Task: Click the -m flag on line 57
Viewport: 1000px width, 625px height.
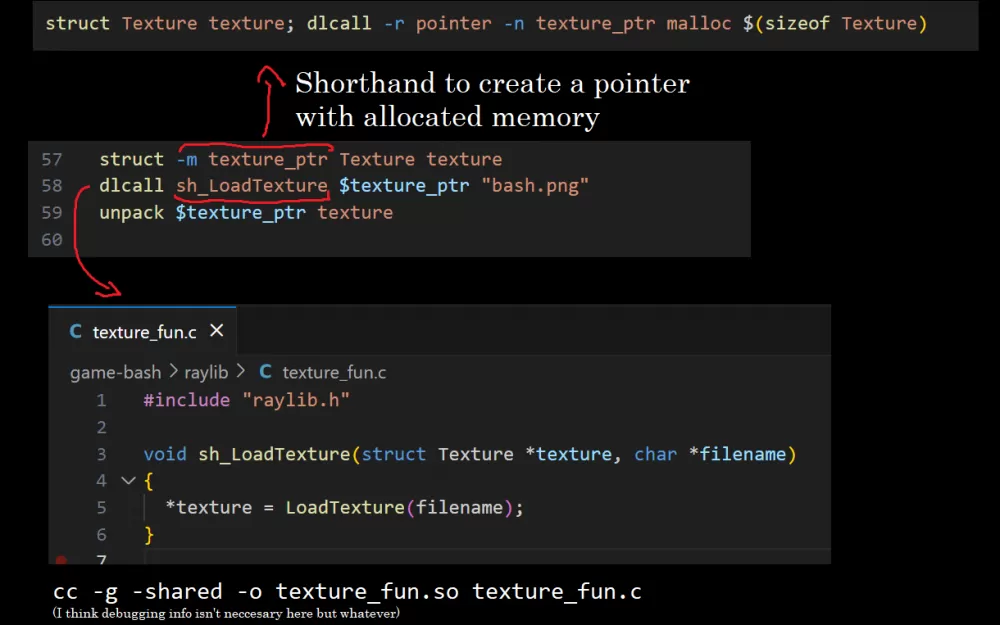Action: pos(187,159)
